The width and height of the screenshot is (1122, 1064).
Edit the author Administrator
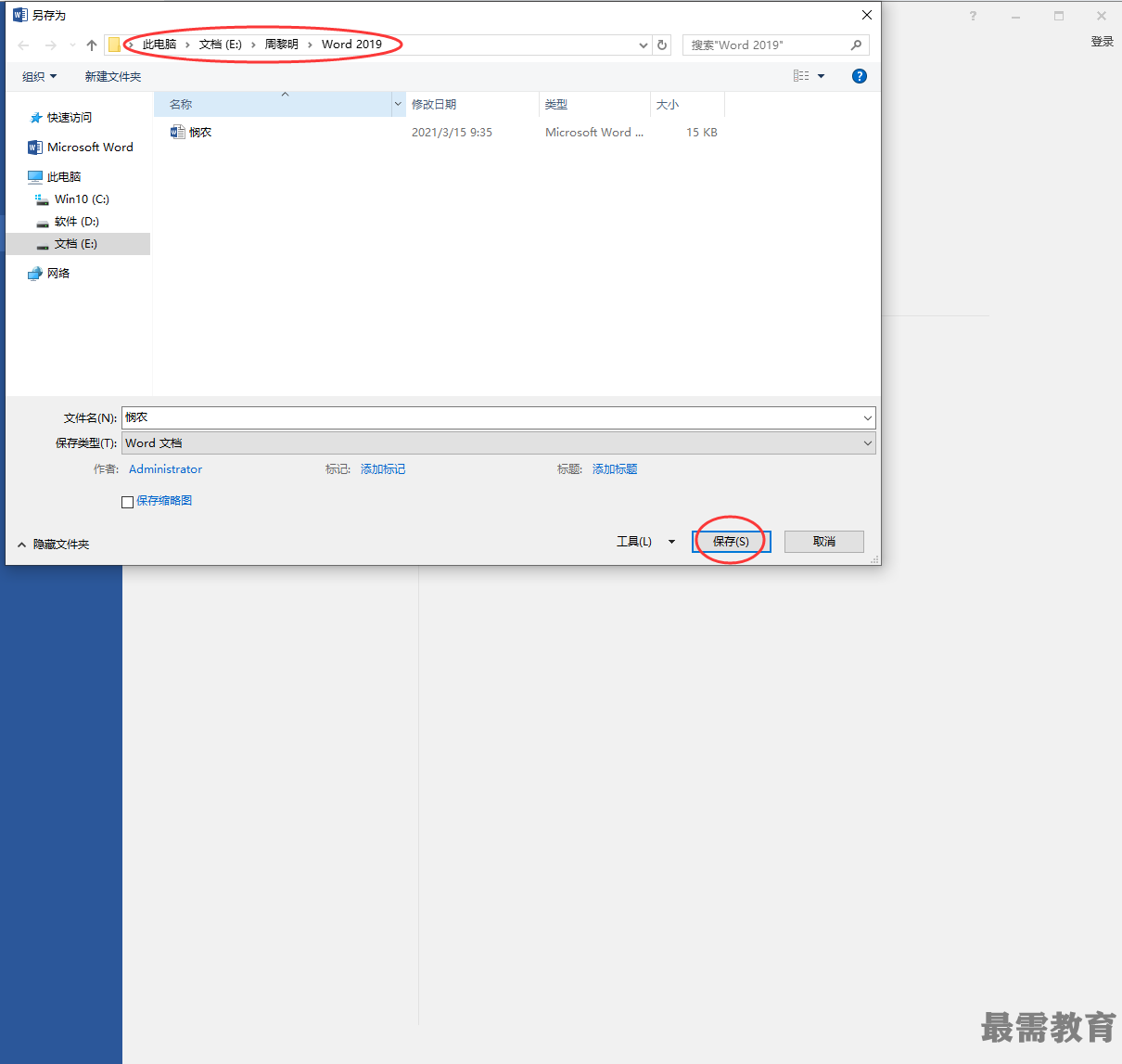[x=165, y=469]
